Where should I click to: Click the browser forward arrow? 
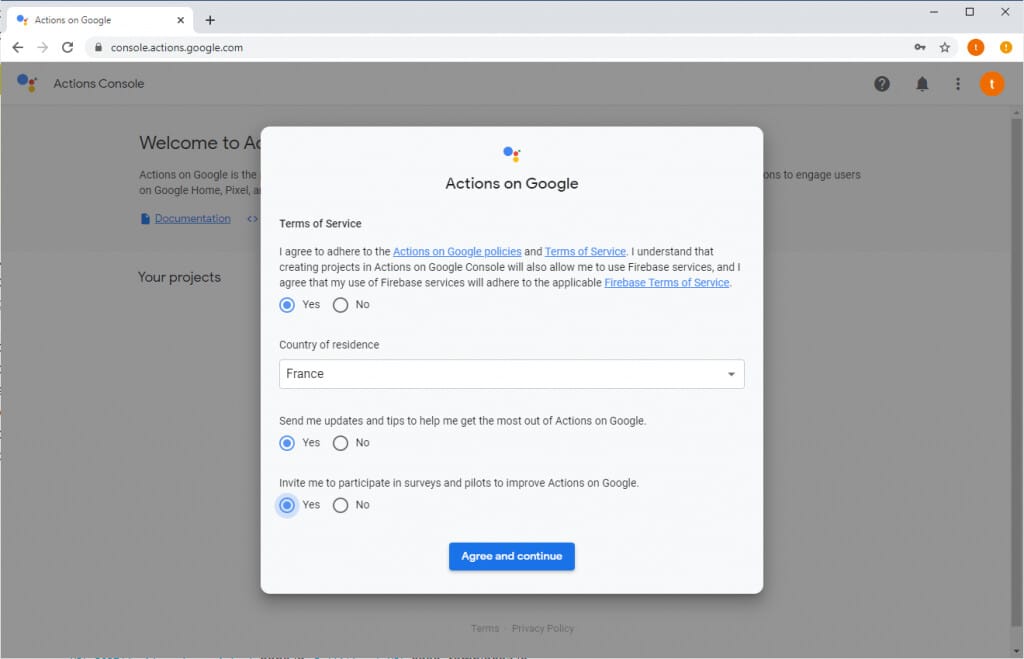(42, 48)
